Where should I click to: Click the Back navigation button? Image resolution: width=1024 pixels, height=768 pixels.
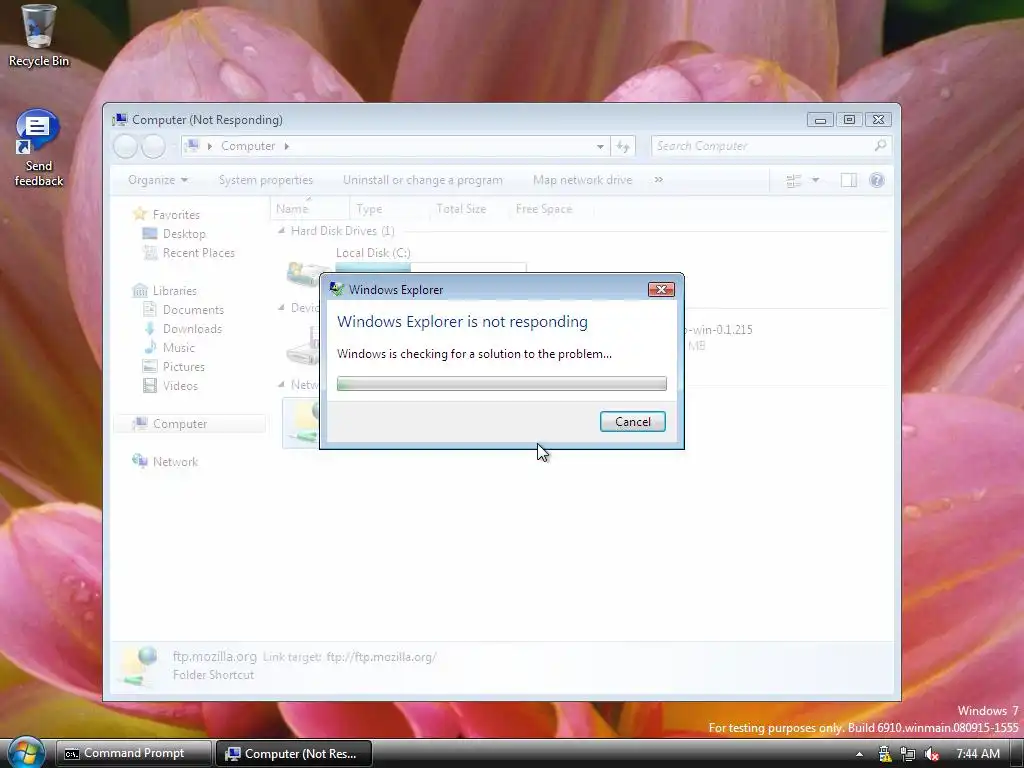pyautogui.click(x=125, y=146)
